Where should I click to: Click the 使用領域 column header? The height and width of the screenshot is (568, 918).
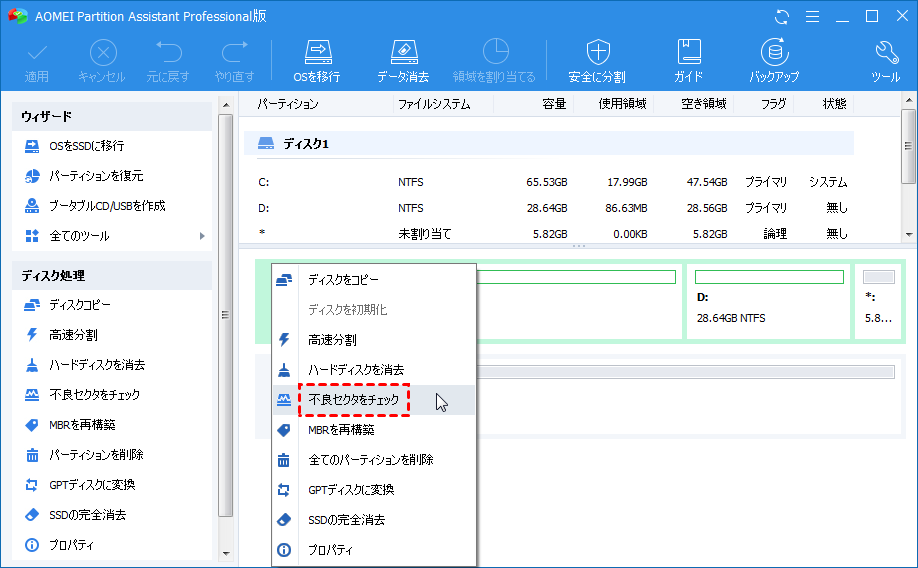click(622, 104)
